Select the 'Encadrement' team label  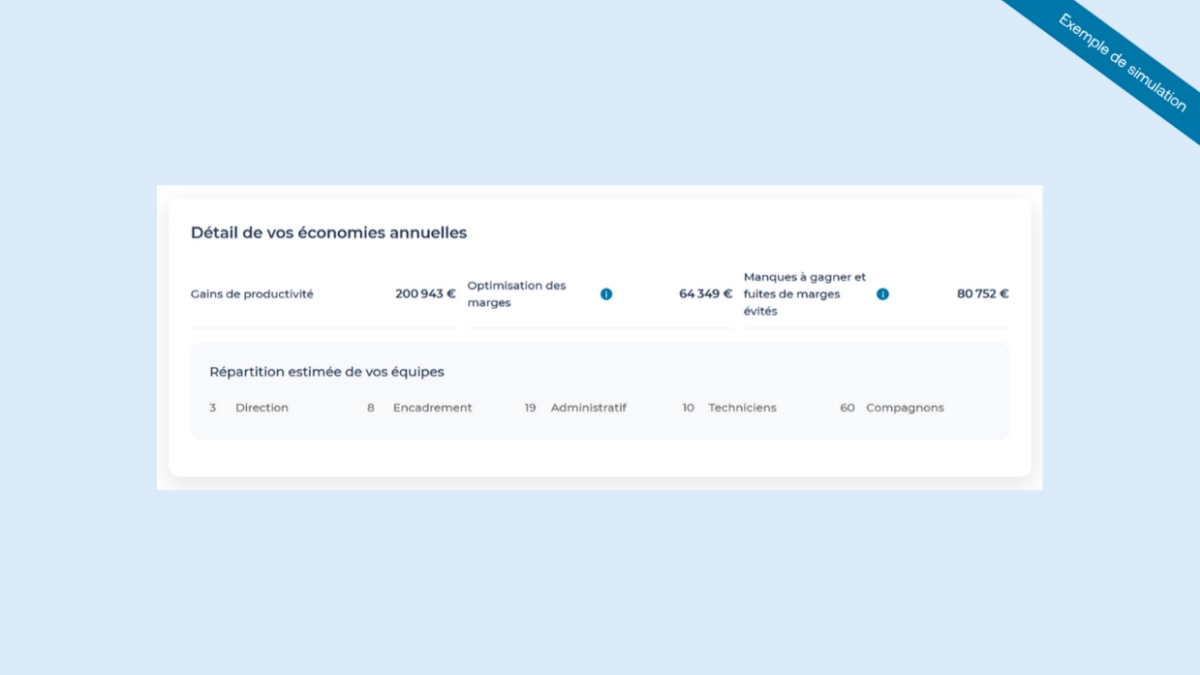tap(432, 408)
